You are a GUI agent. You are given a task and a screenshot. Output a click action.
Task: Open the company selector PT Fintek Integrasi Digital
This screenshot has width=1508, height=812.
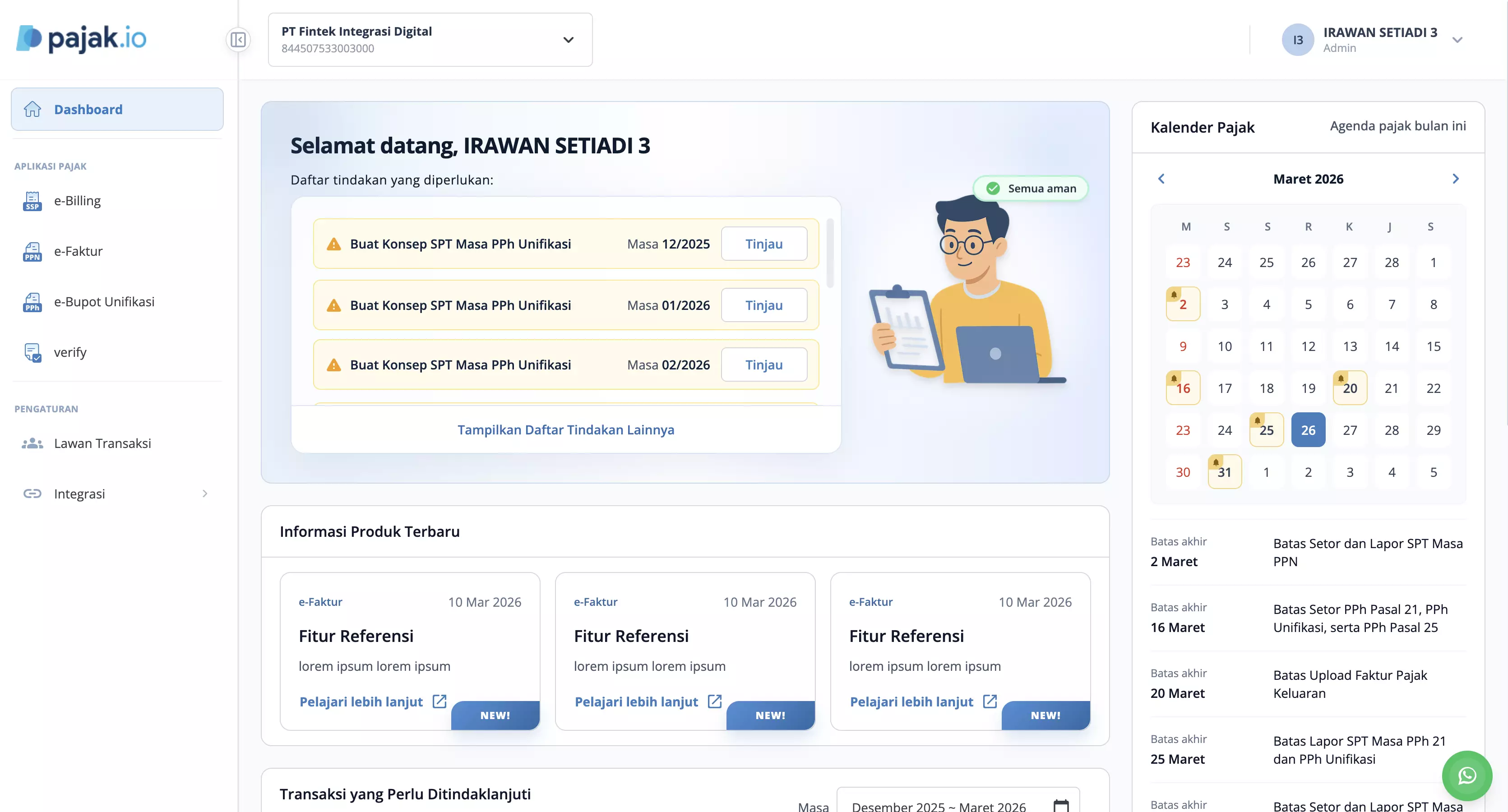[x=430, y=40]
